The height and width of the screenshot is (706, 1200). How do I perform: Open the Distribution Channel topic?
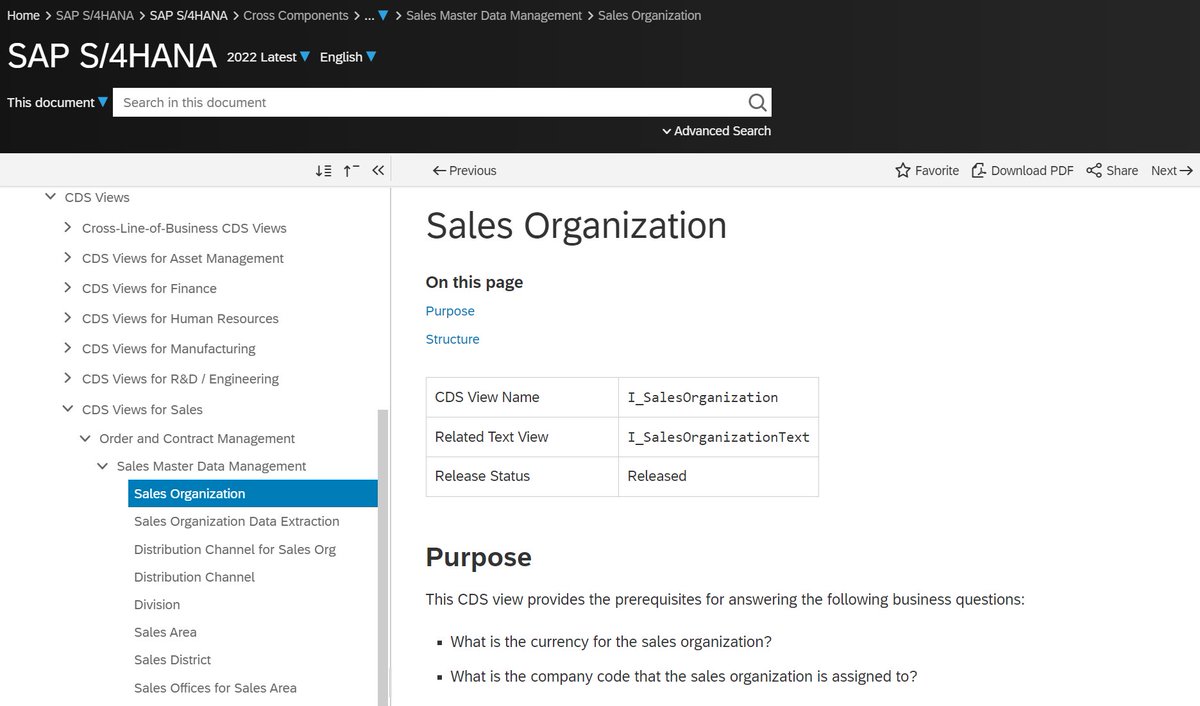(x=194, y=577)
